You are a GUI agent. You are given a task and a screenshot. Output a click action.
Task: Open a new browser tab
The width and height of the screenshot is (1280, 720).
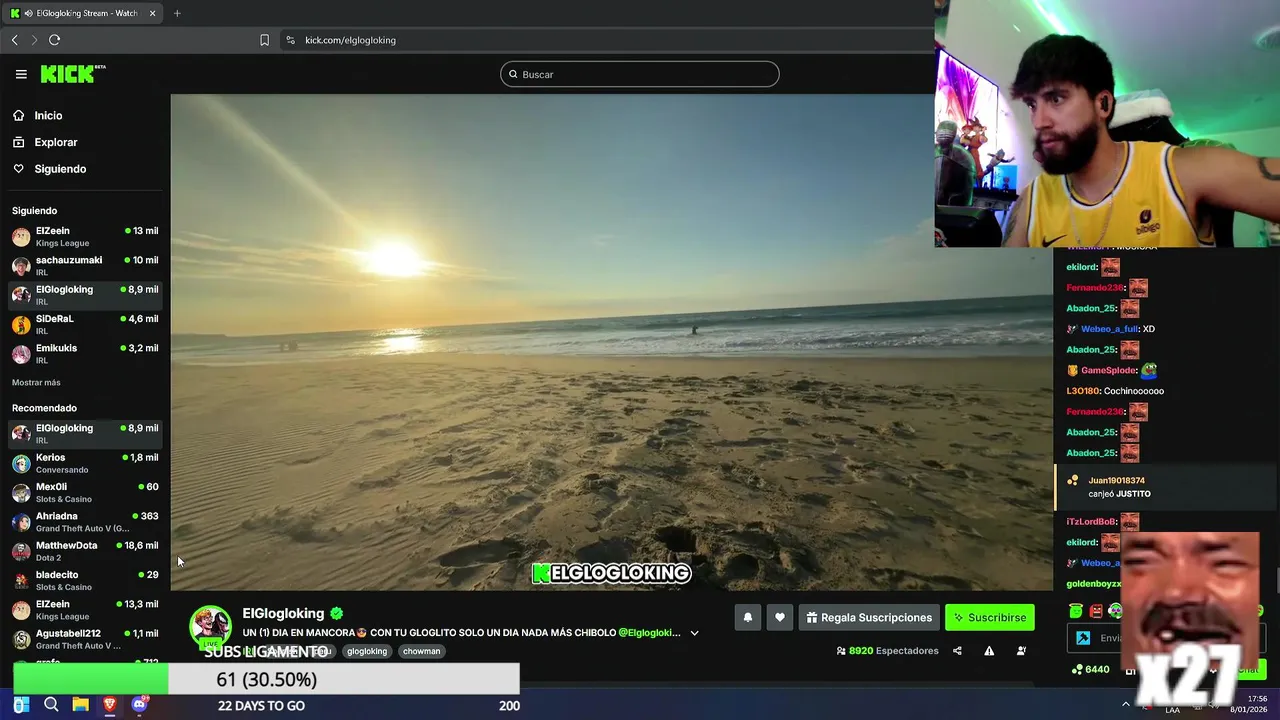(177, 13)
